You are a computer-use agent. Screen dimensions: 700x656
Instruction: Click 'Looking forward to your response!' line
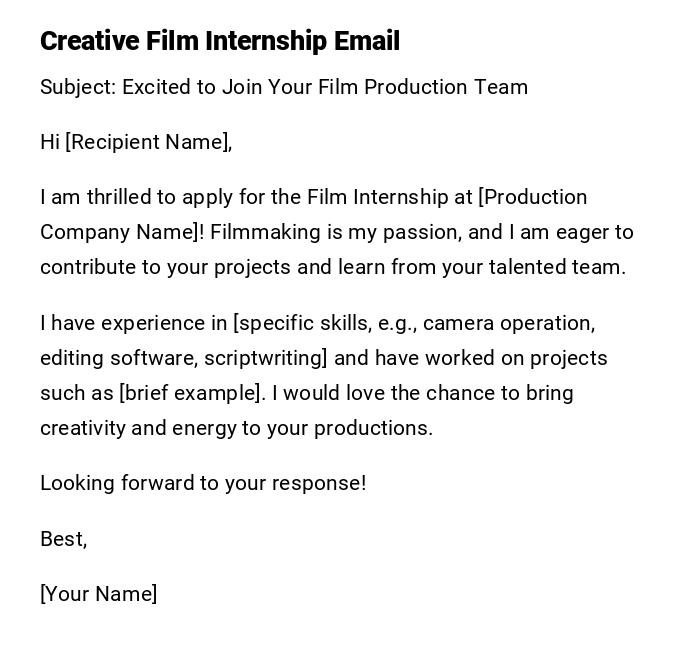coord(203,483)
